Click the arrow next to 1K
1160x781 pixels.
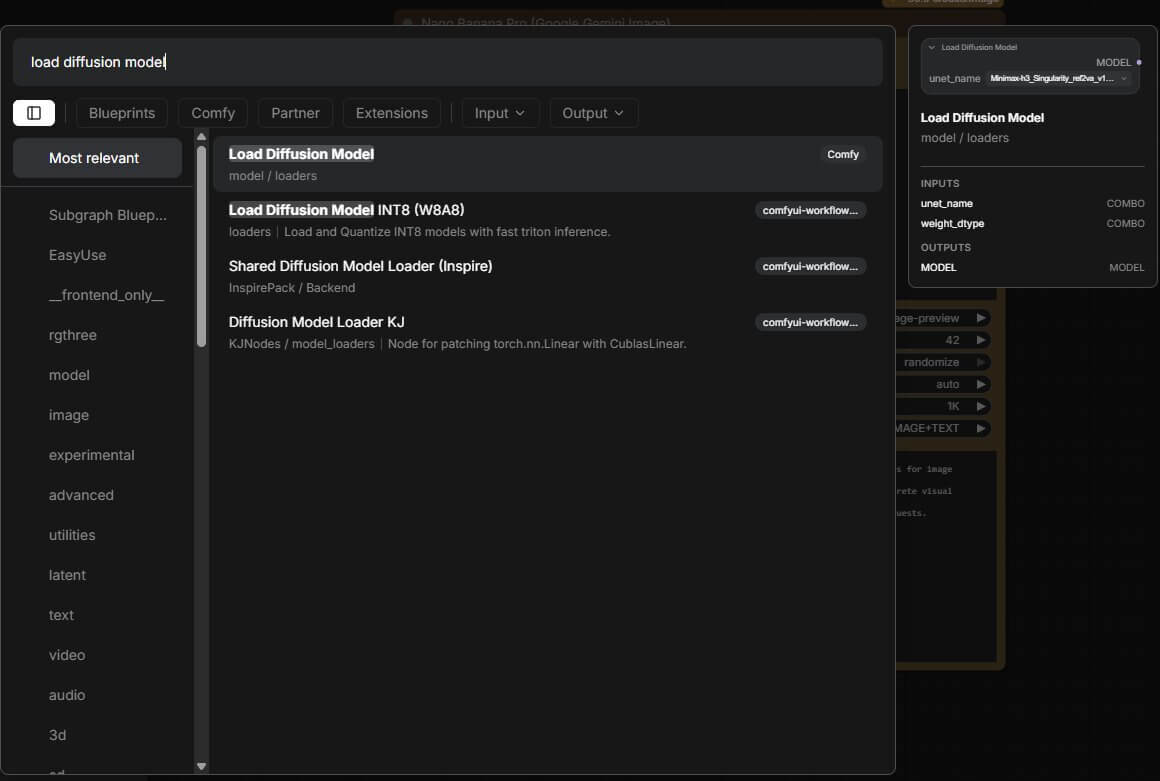click(x=981, y=406)
